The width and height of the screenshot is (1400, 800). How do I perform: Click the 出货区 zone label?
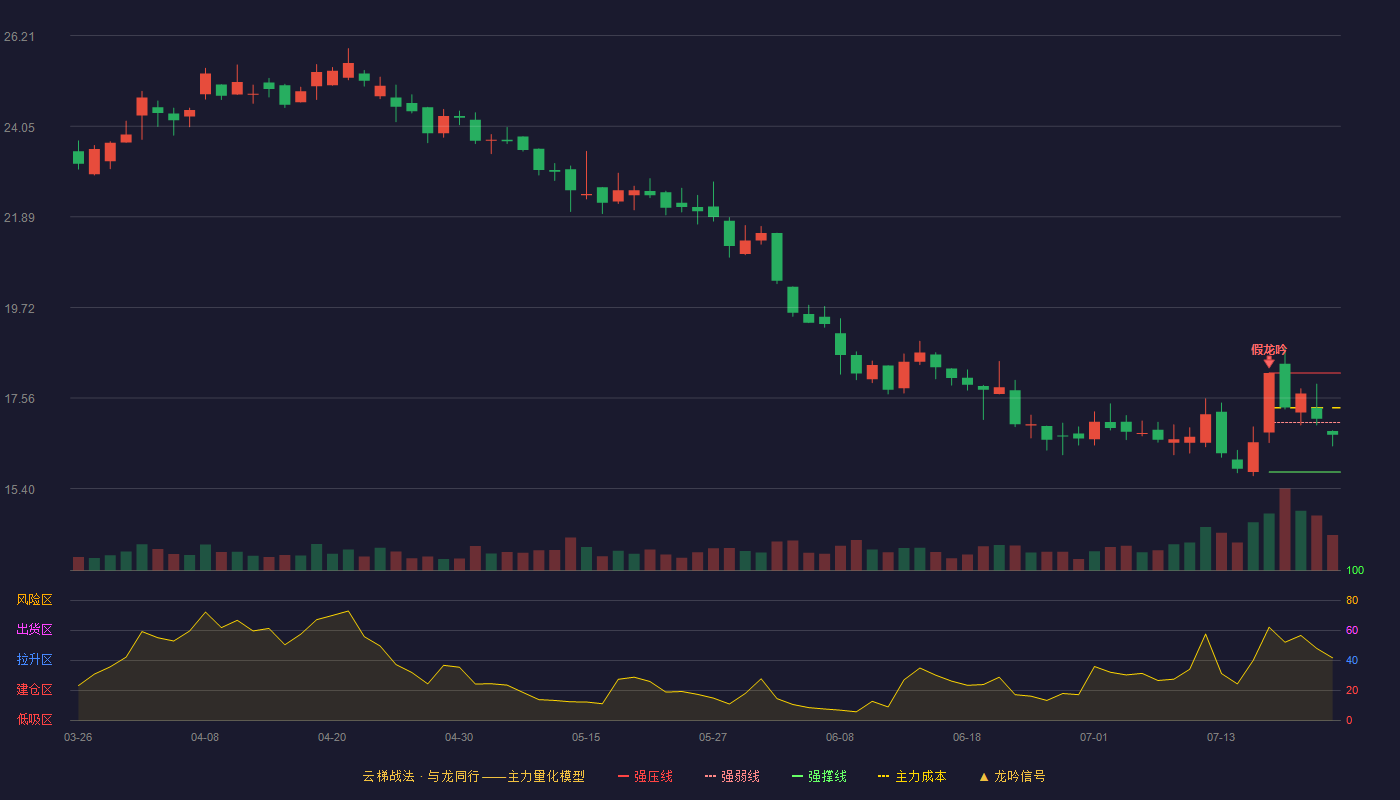[x=34, y=630]
